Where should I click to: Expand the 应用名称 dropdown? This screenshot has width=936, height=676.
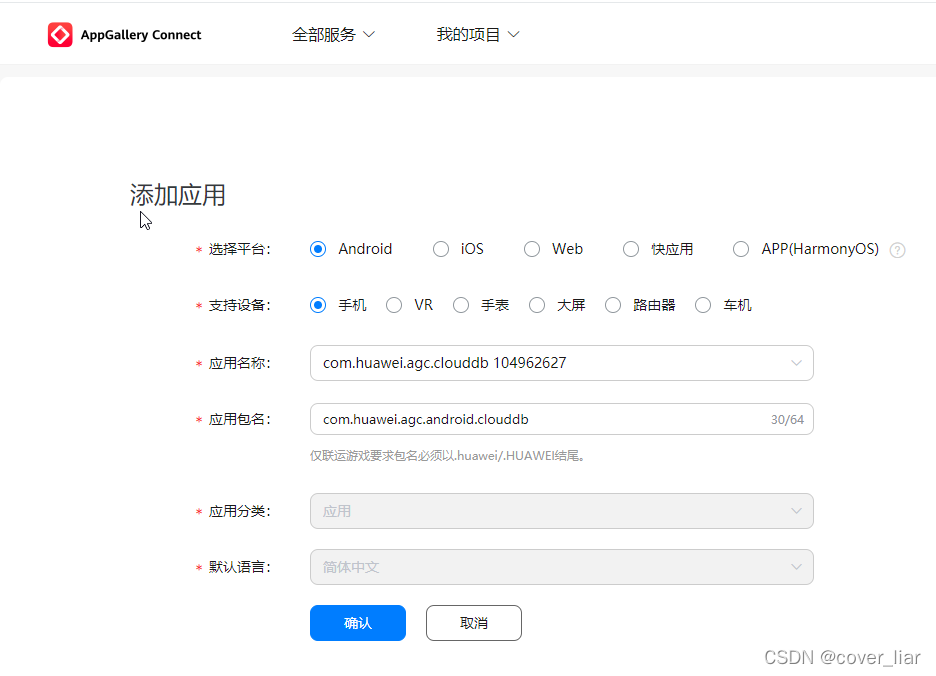coord(562,363)
